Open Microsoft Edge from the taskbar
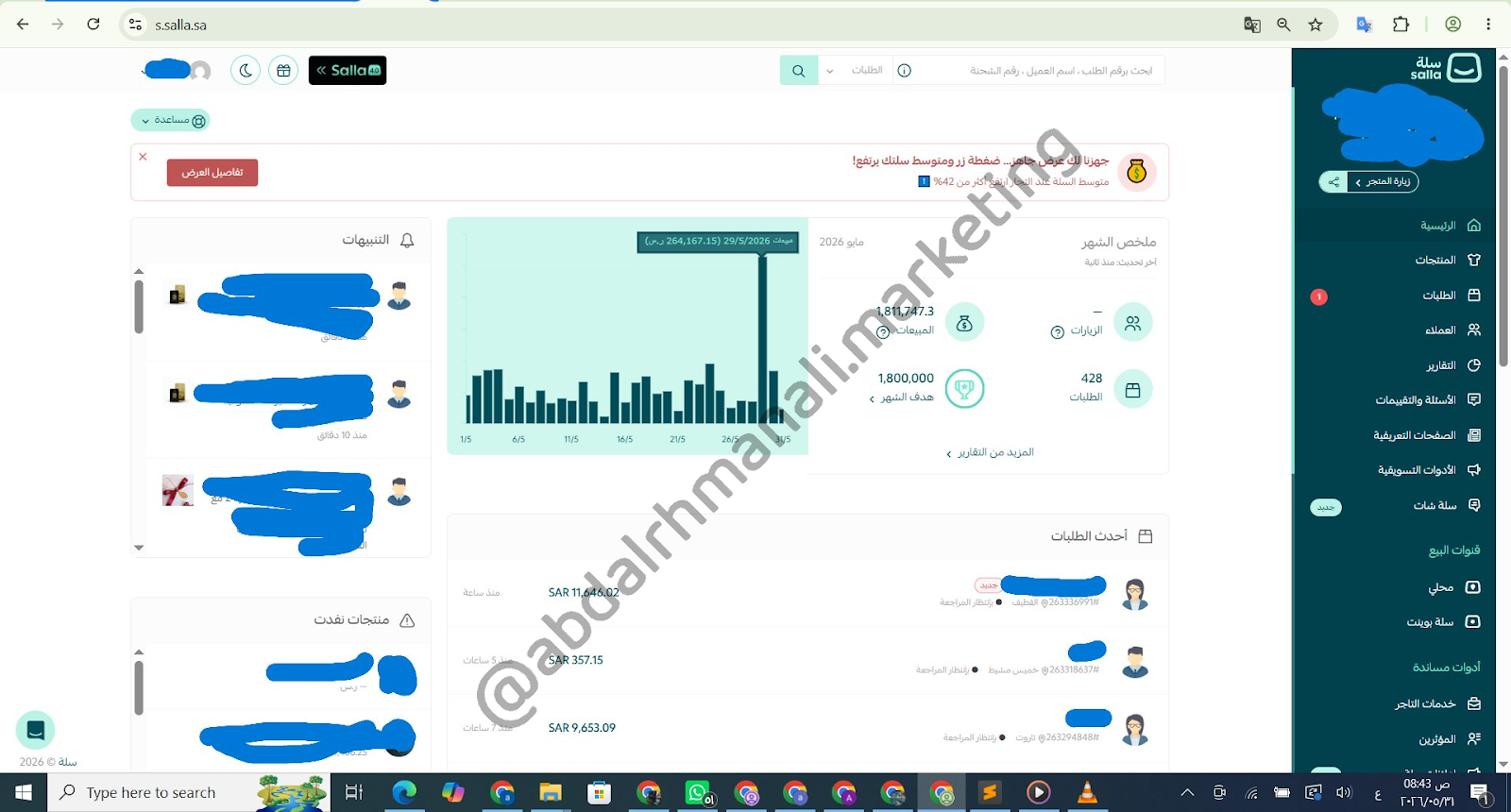Image resolution: width=1511 pixels, height=812 pixels. coord(404,792)
